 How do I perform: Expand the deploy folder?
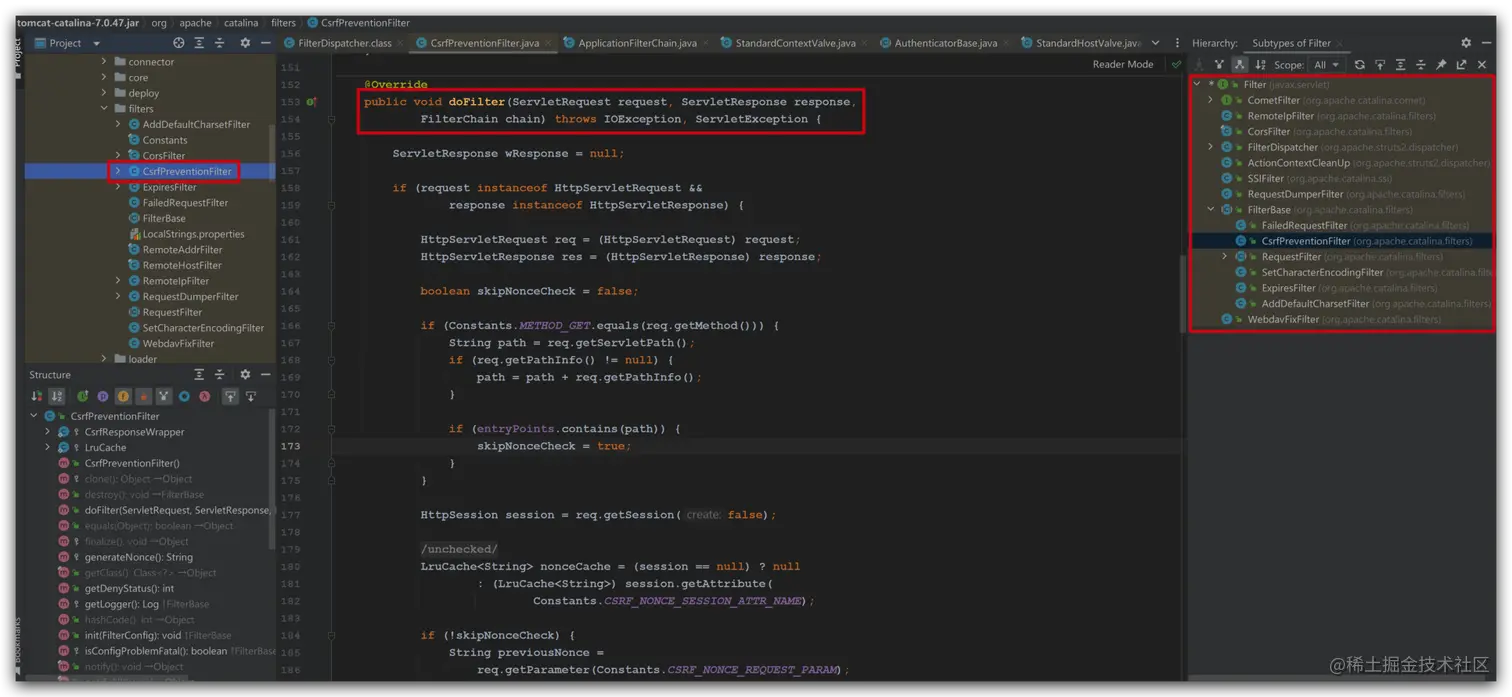[x=104, y=93]
